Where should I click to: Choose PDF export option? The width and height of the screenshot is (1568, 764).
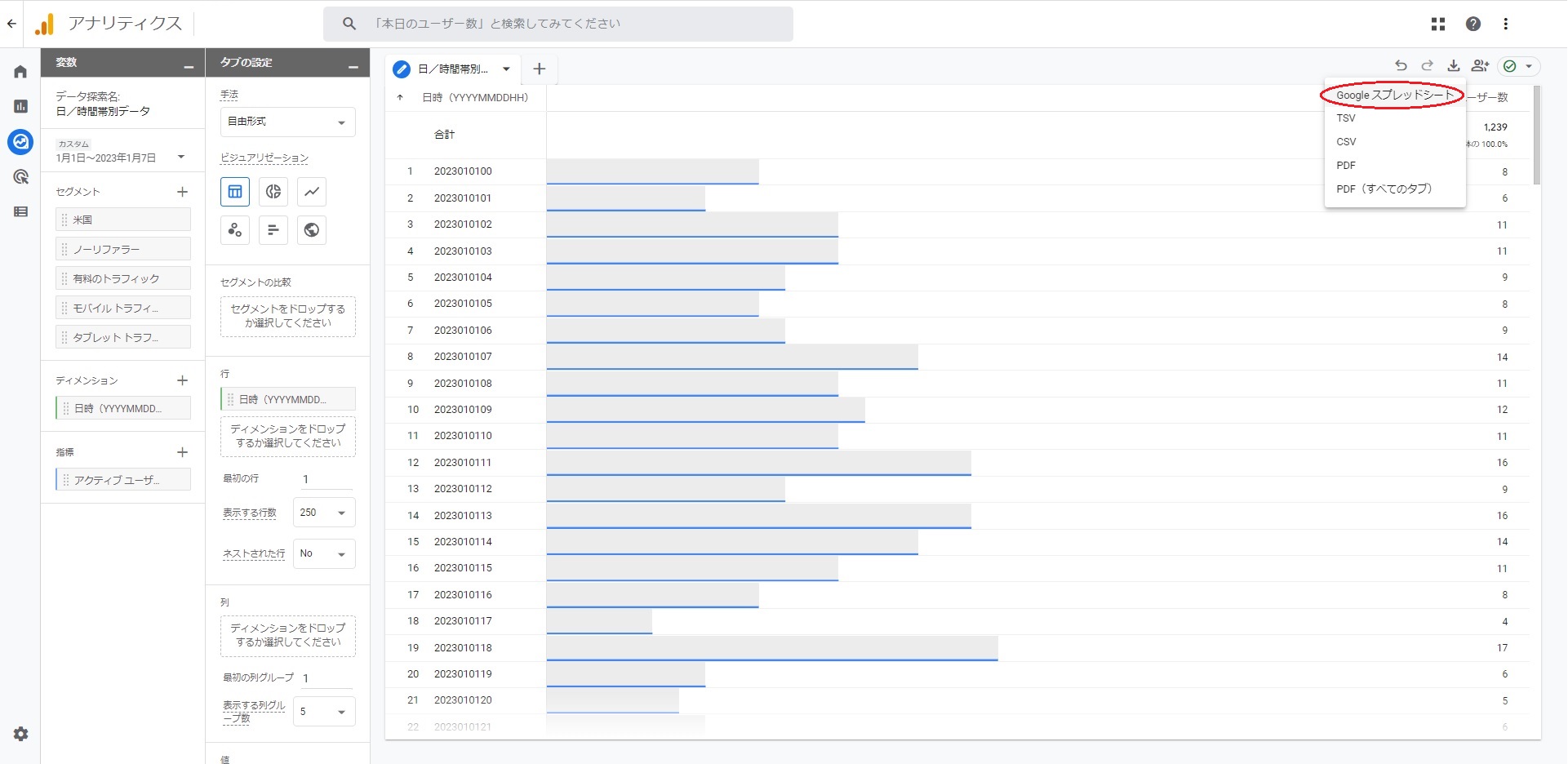[1394, 166]
